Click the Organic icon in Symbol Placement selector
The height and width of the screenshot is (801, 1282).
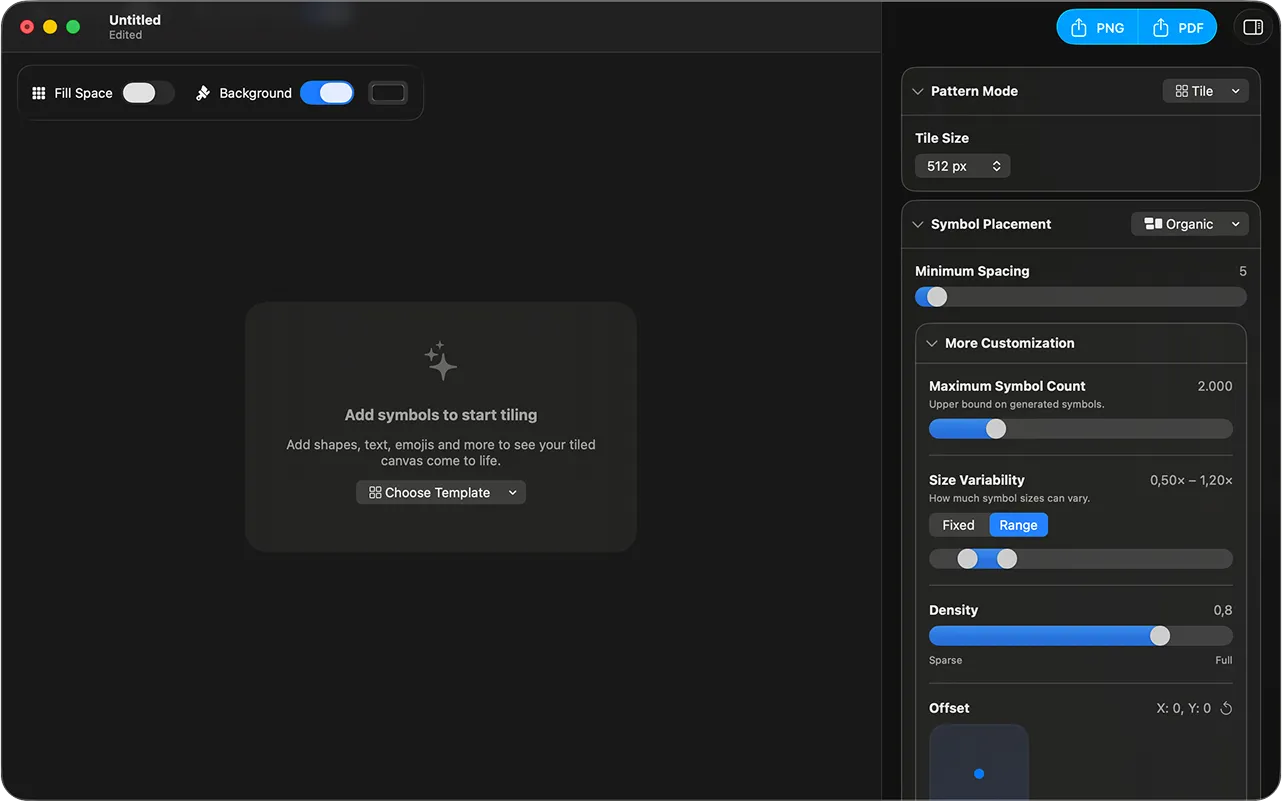point(1155,223)
